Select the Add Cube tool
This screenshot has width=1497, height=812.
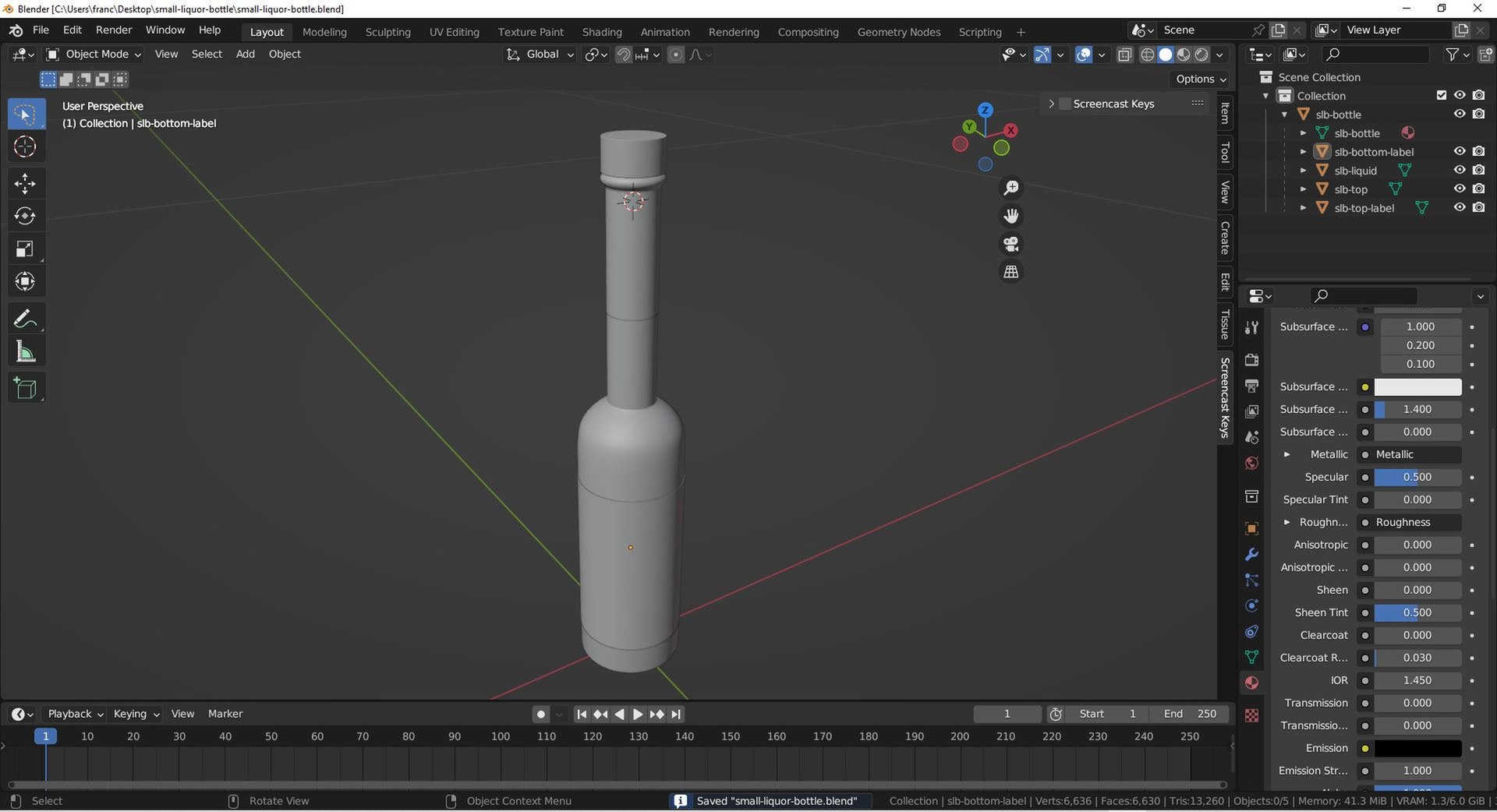point(26,388)
